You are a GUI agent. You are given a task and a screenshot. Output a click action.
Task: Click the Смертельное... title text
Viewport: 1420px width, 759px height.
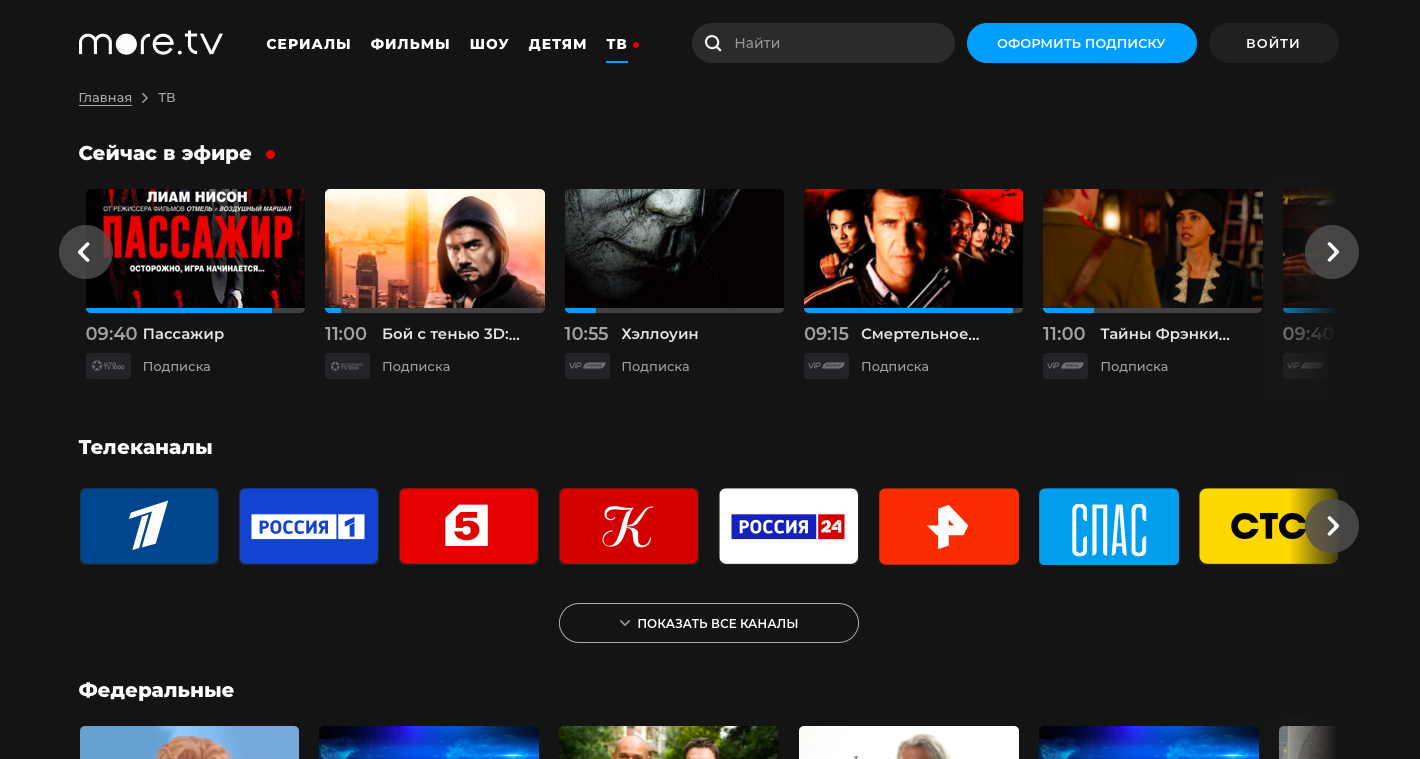tap(920, 334)
